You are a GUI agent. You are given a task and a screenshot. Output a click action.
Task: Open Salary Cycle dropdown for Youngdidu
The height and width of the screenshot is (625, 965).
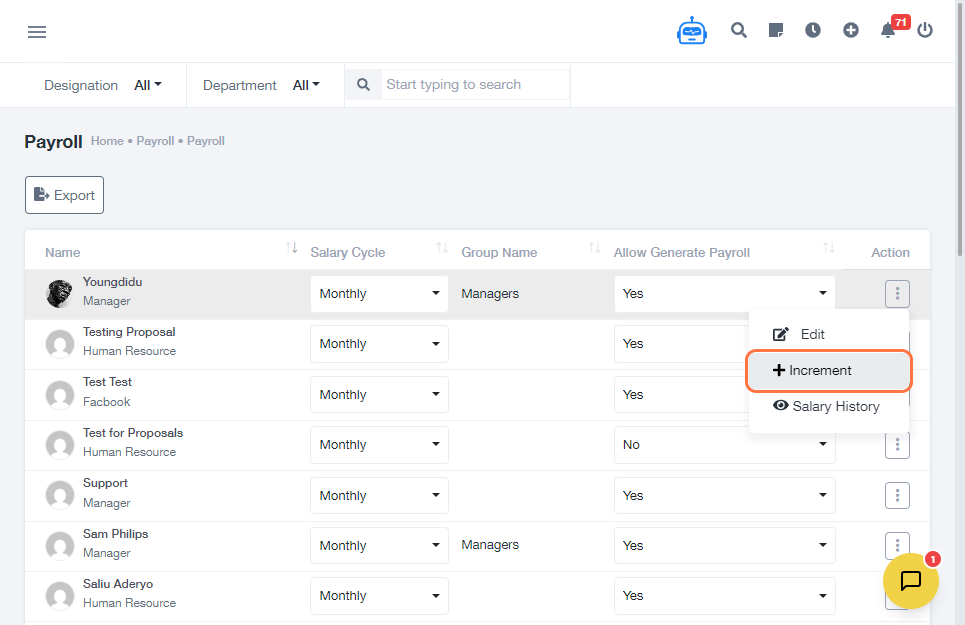coord(379,294)
